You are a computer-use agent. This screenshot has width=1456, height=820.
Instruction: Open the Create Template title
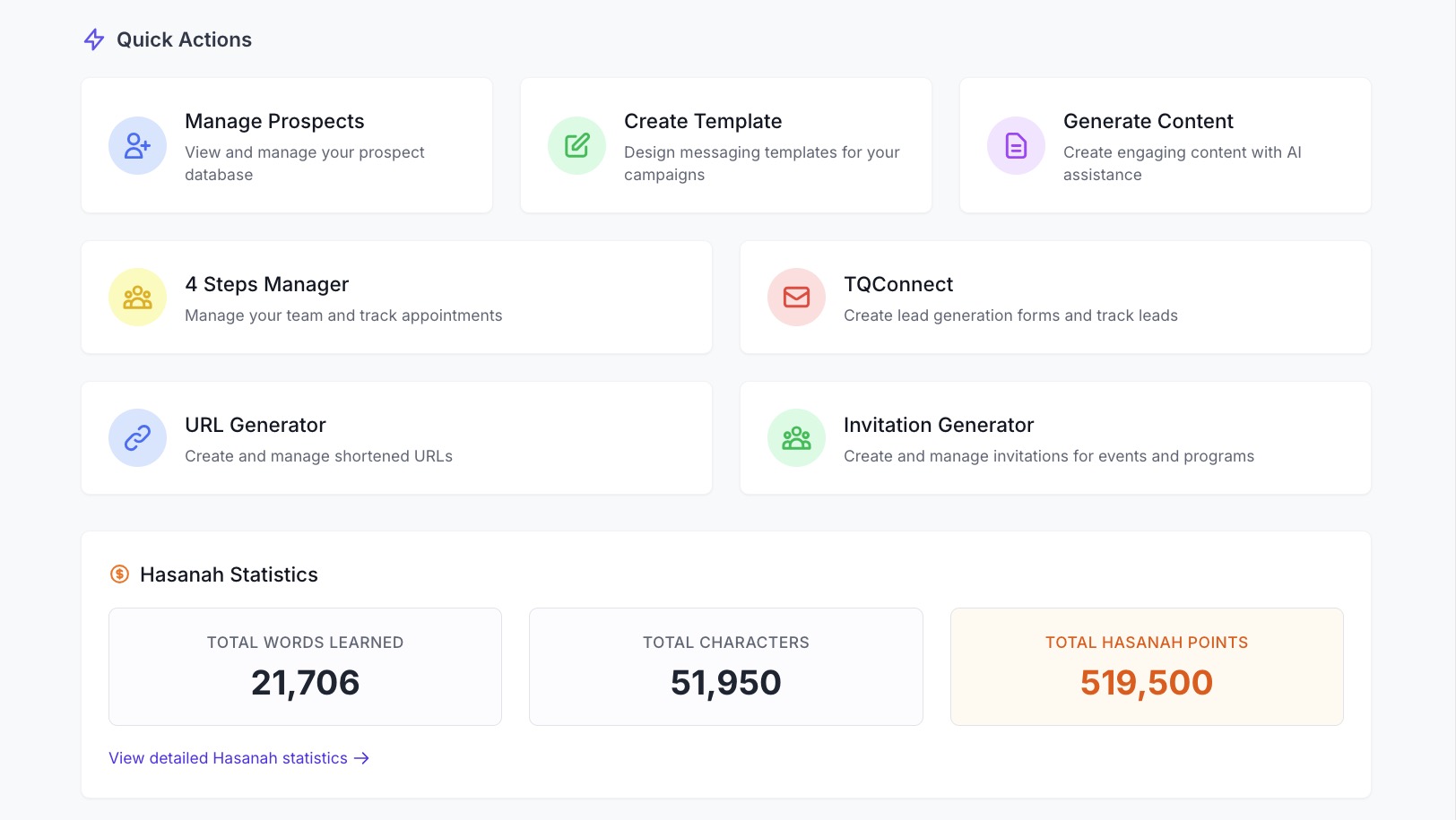tap(703, 121)
